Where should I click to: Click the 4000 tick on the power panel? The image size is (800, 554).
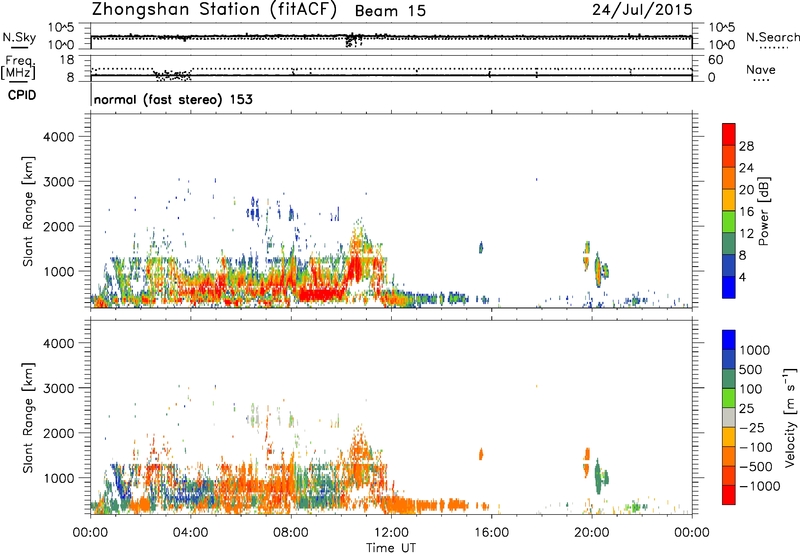[58, 137]
